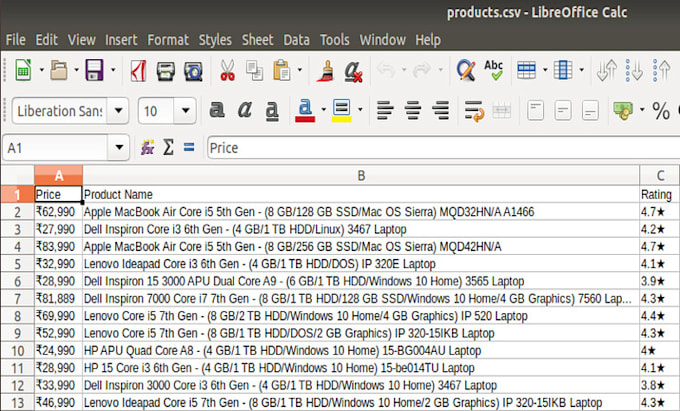Open the Function Wizard icon
The height and width of the screenshot is (411, 680).
(x=147, y=148)
